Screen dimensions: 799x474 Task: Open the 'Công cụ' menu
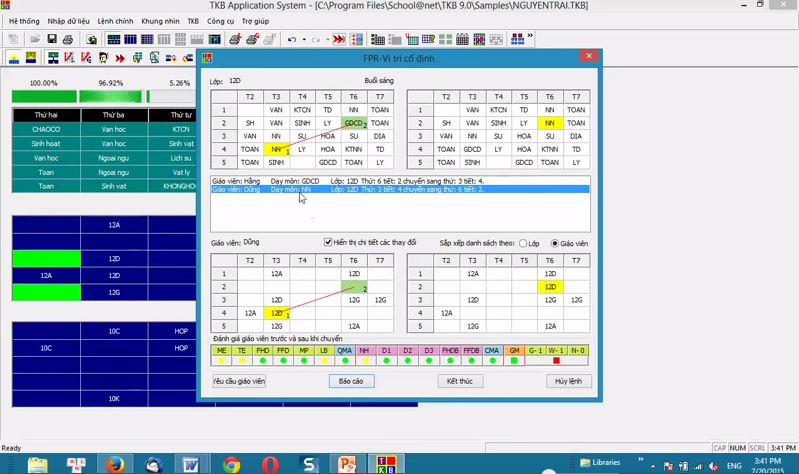click(220, 21)
